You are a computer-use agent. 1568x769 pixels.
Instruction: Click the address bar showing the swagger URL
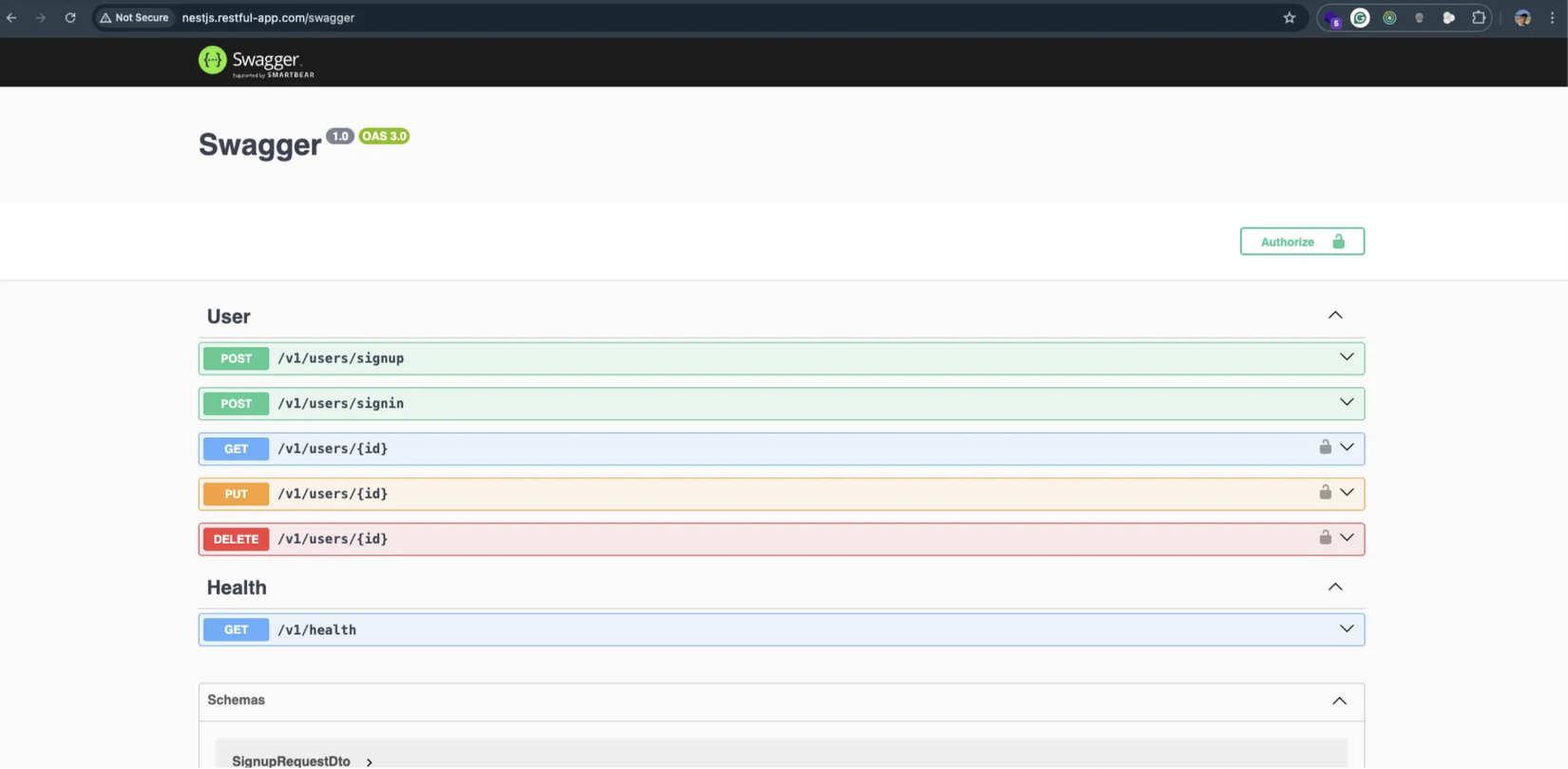point(269,16)
